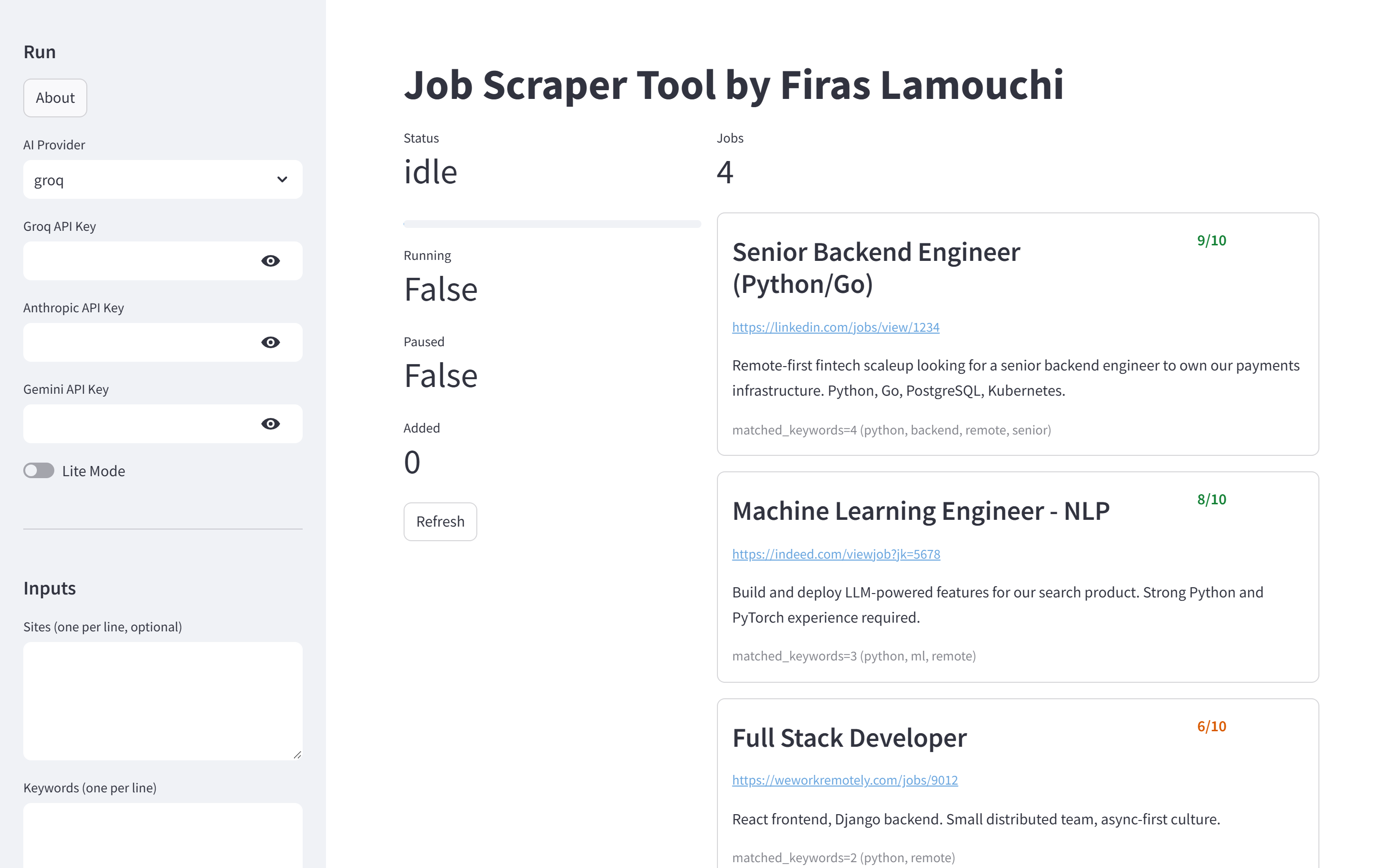Click the Sites text area
The width and height of the screenshot is (1397, 868).
click(x=162, y=701)
